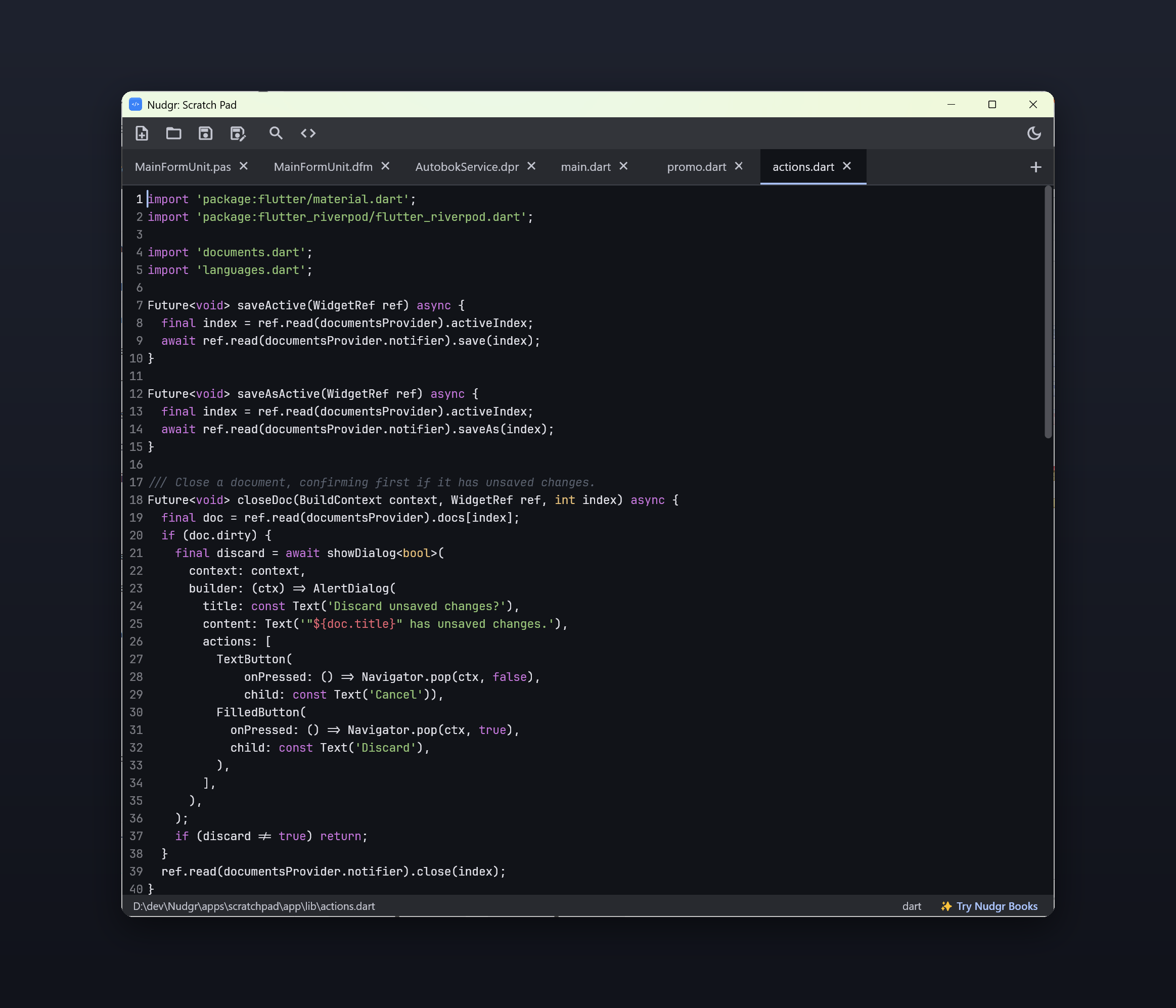
Task: Close the MainFormUnit.pas tab
Action: click(x=244, y=166)
